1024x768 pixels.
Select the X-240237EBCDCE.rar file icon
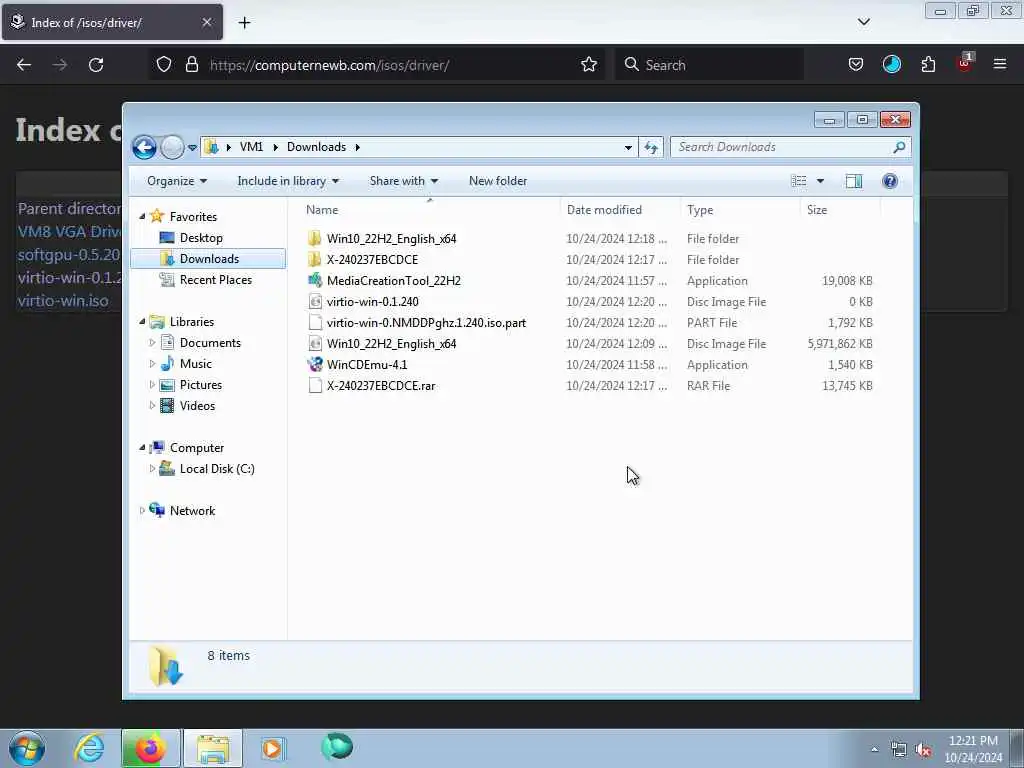315,385
